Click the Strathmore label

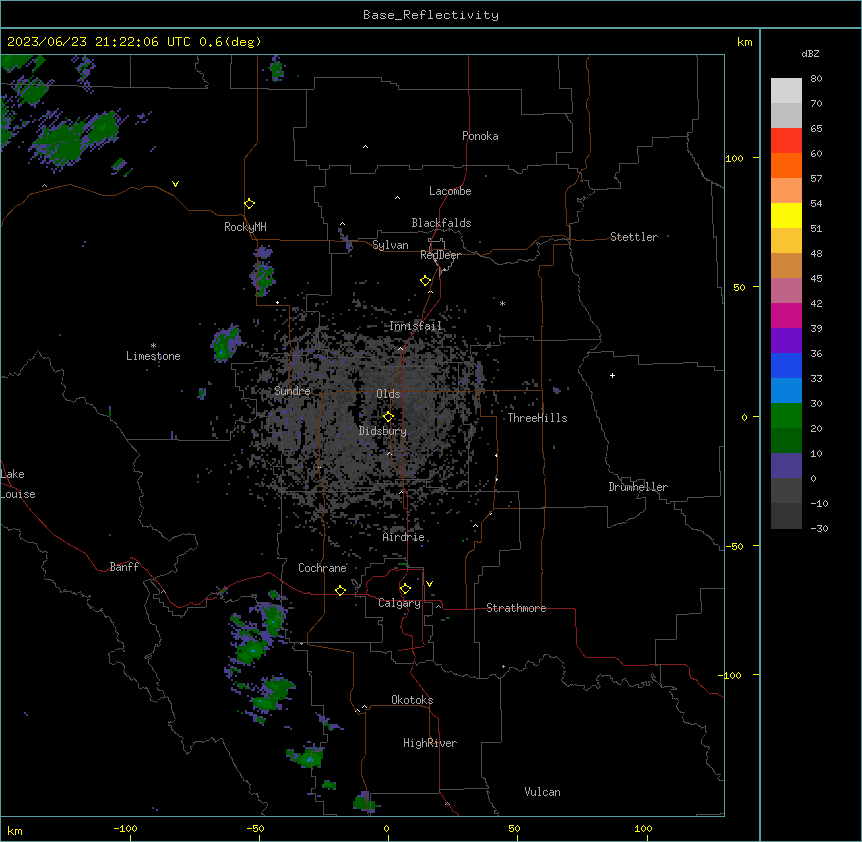click(x=516, y=608)
